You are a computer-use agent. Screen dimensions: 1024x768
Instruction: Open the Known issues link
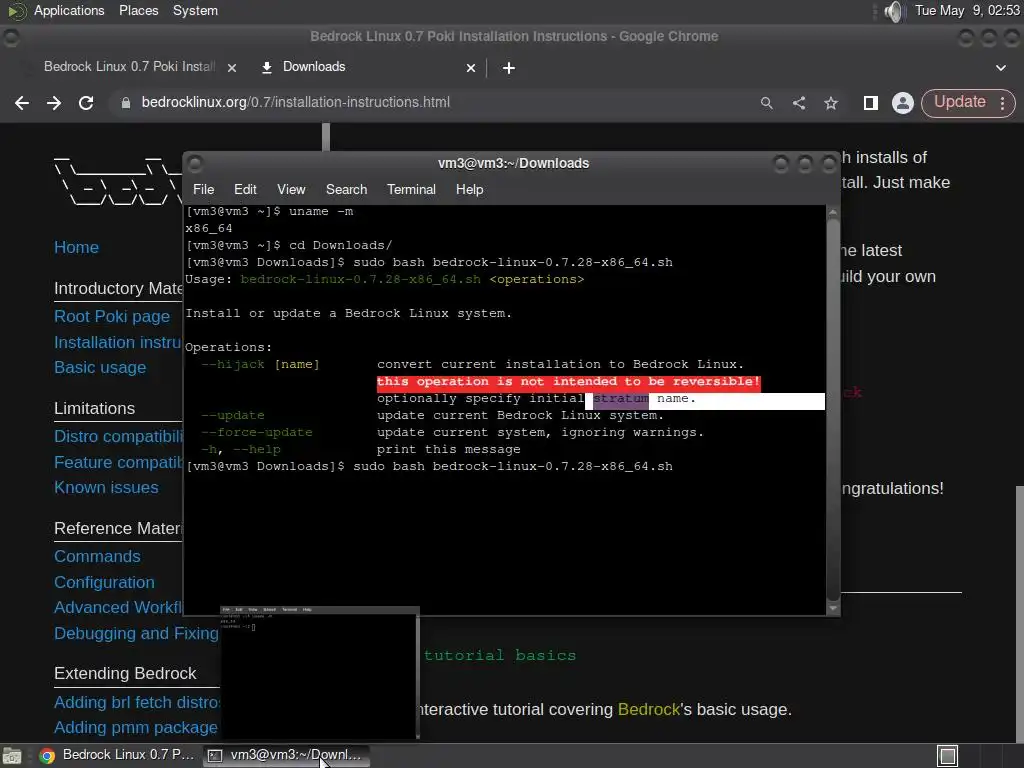tap(106, 488)
